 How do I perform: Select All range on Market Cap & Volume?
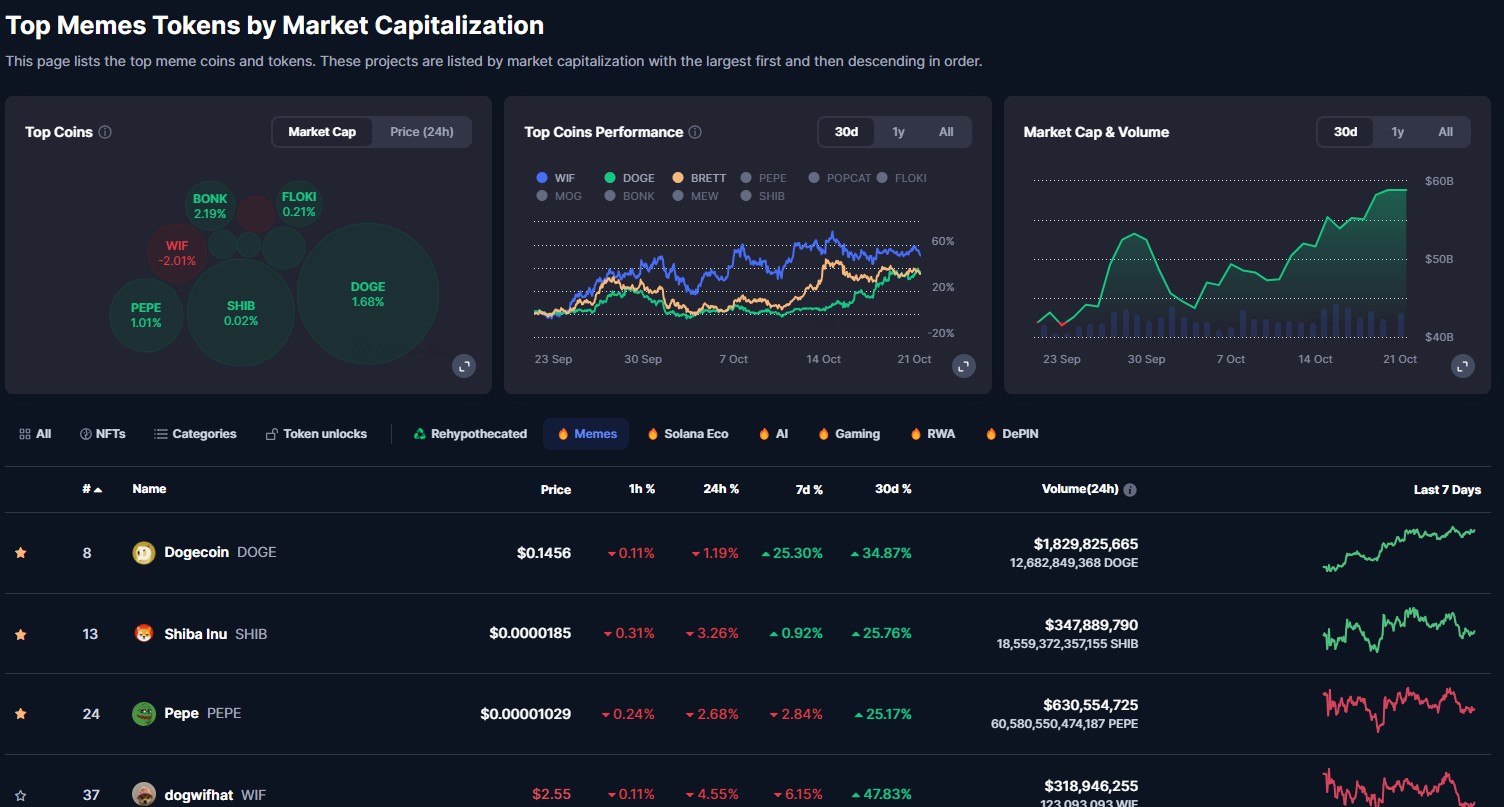pyautogui.click(x=1445, y=132)
